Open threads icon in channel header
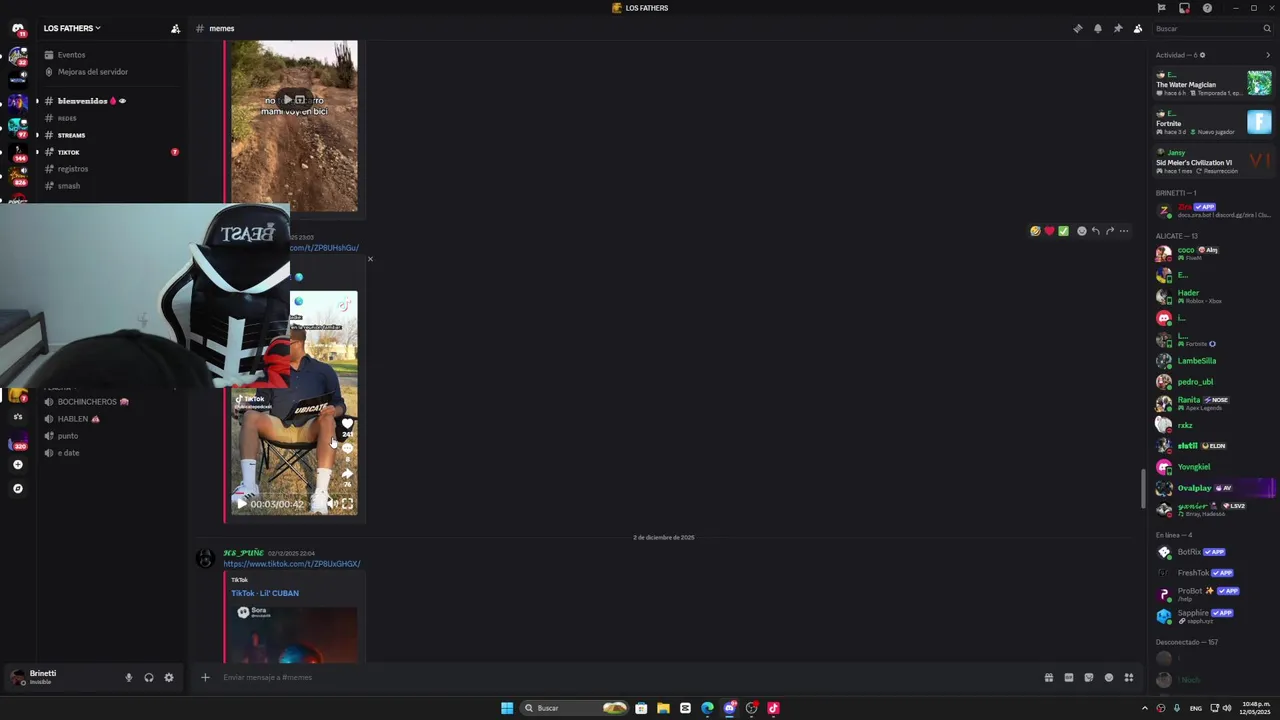The height and width of the screenshot is (720, 1280). coord(1077,28)
